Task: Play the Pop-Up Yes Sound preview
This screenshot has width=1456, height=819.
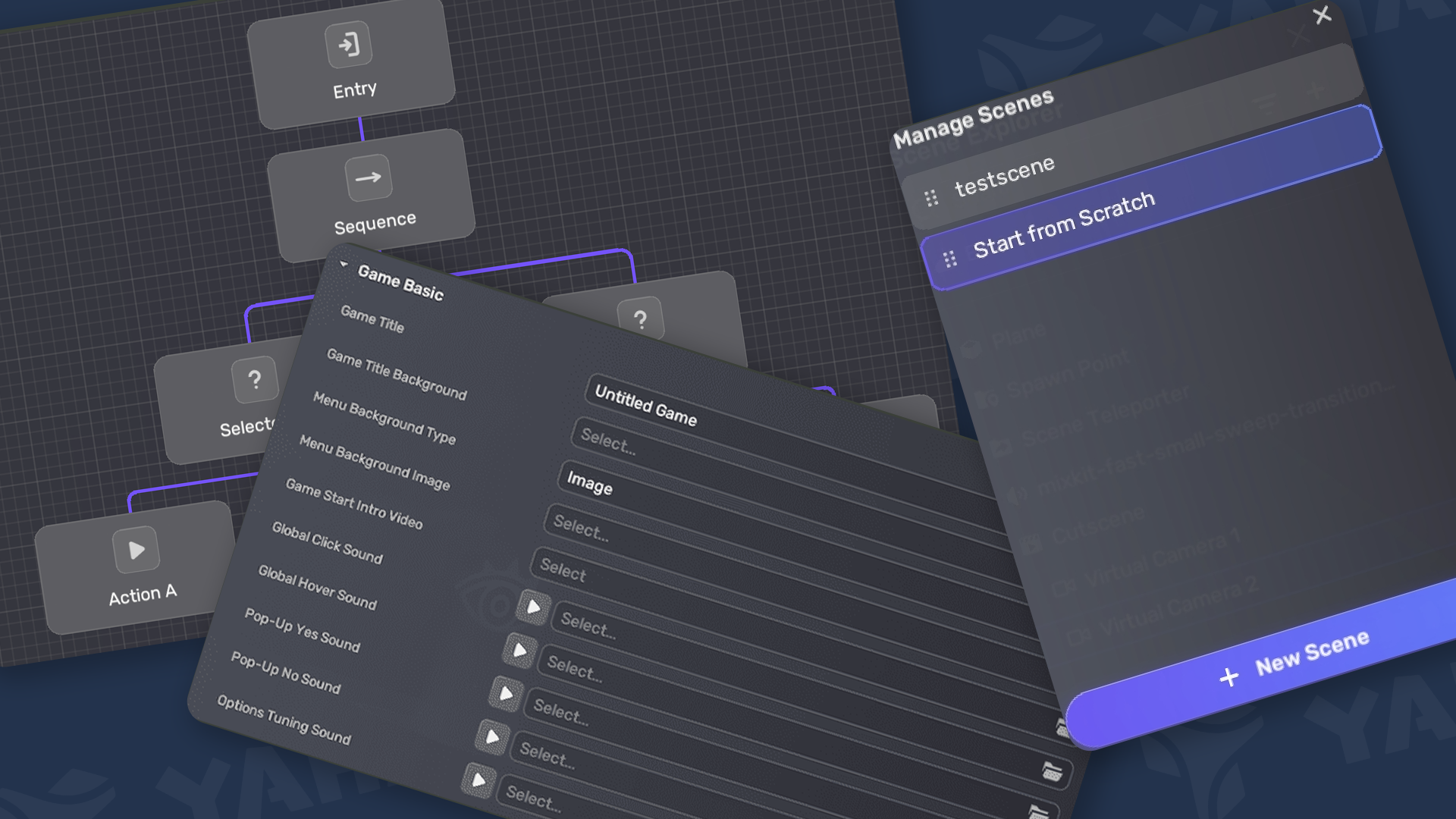Action: tap(506, 694)
